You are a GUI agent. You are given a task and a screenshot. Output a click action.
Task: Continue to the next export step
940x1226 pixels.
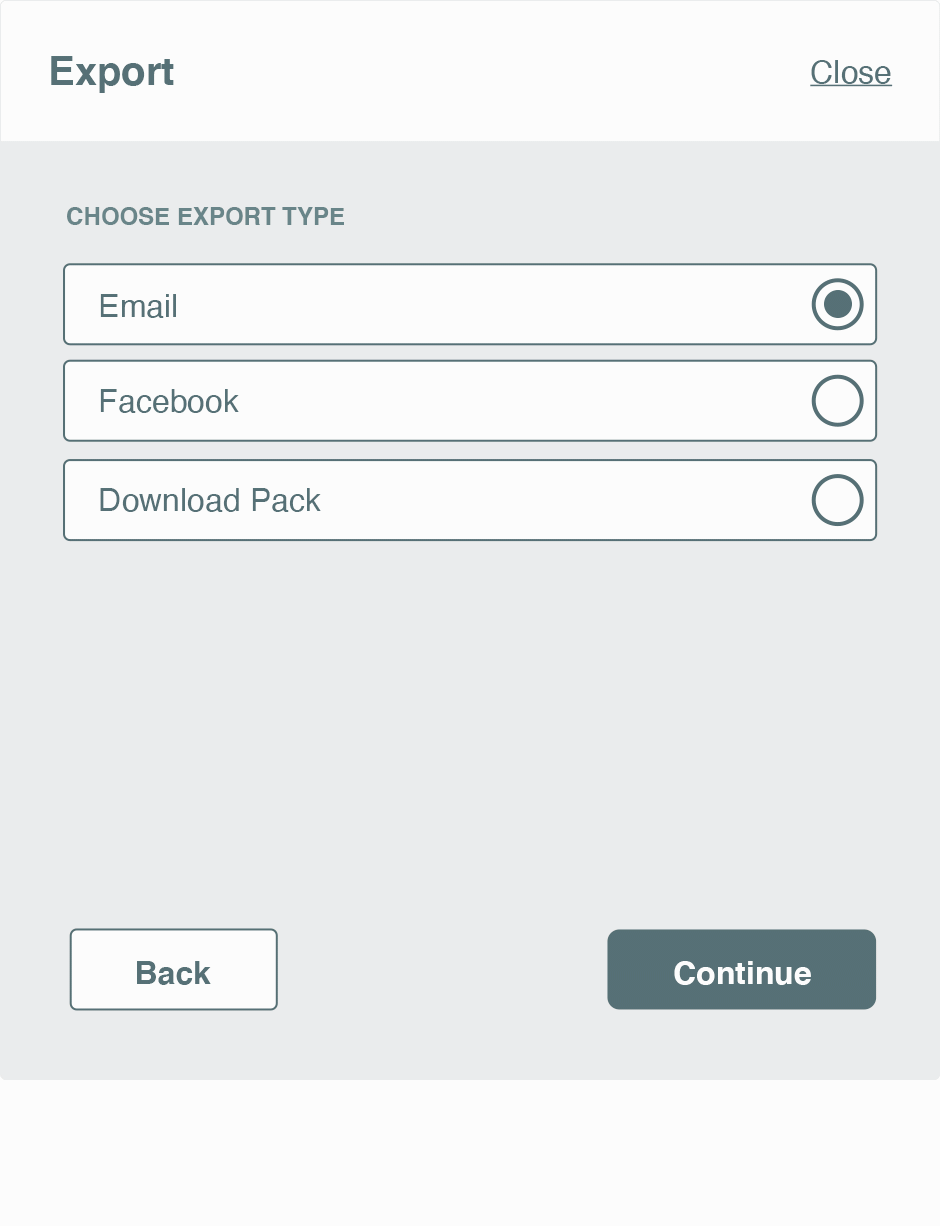[x=741, y=970]
